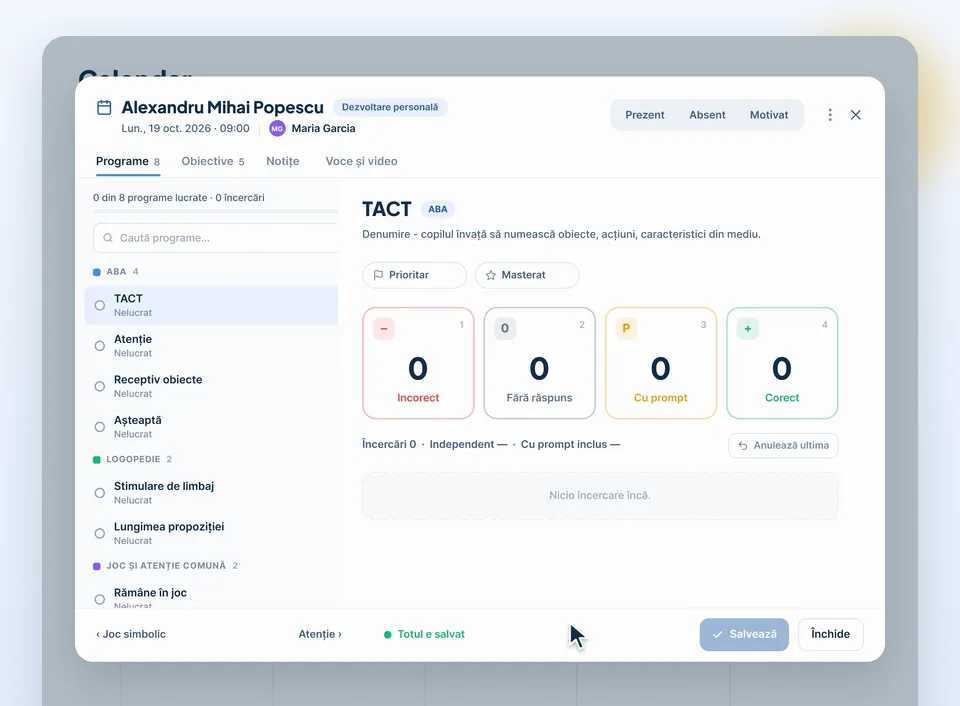Click the purple JOC ȘI ATENȚIE COMUNĂ marker
The image size is (960, 706).
(x=97, y=566)
